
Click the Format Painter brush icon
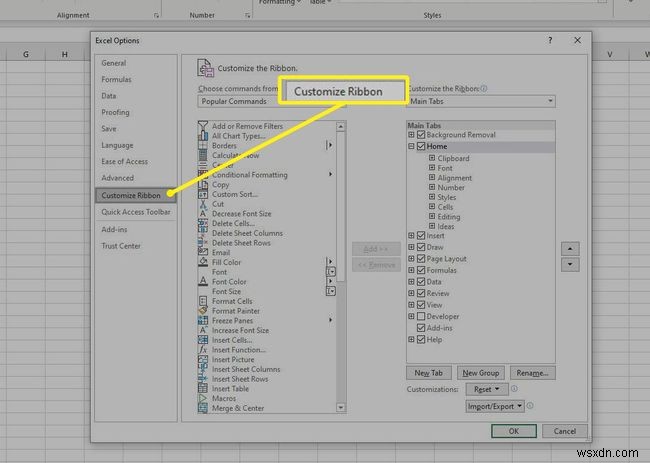coord(203,310)
